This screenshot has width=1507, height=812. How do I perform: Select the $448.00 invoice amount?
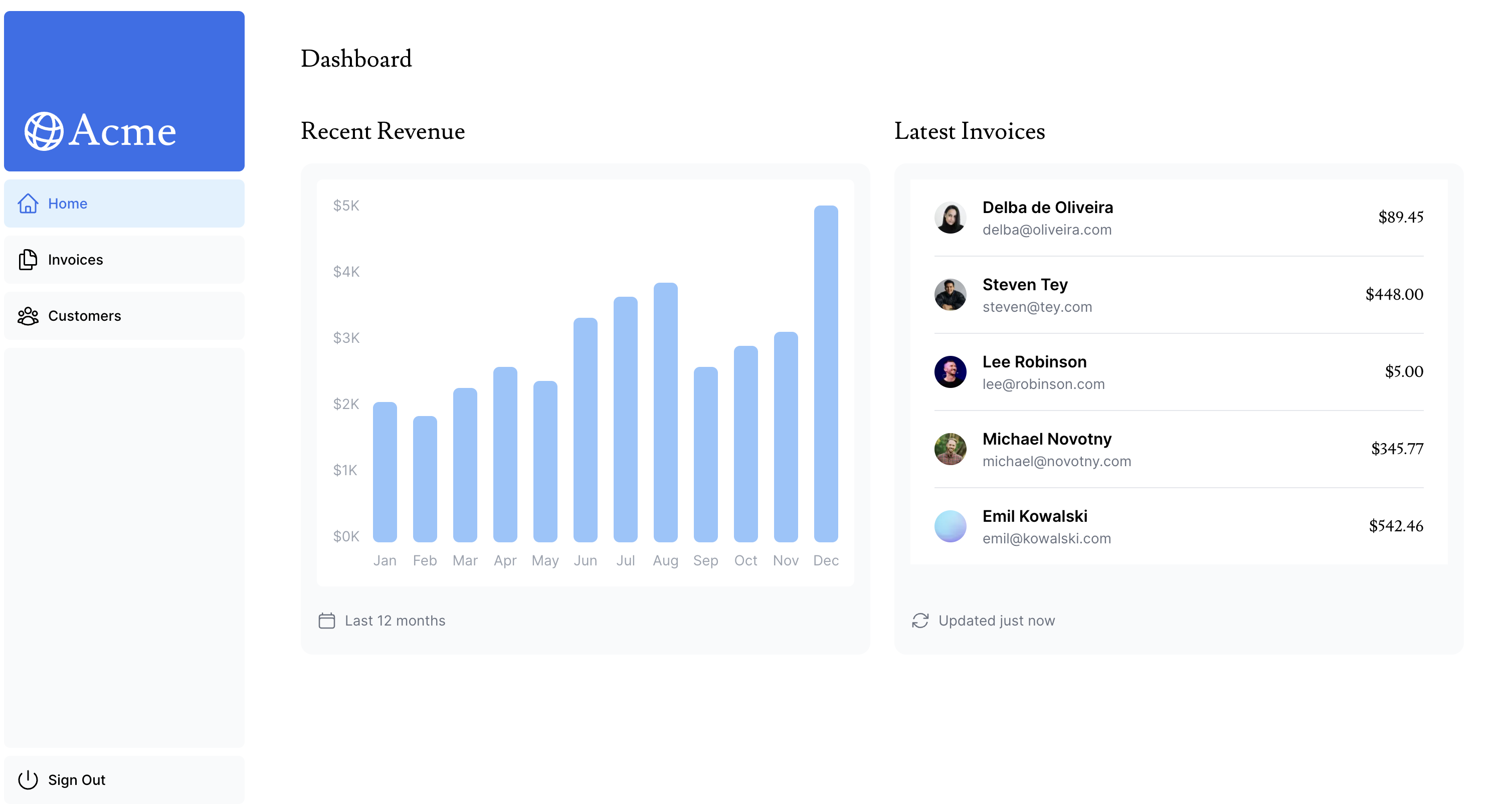(x=1394, y=294)
